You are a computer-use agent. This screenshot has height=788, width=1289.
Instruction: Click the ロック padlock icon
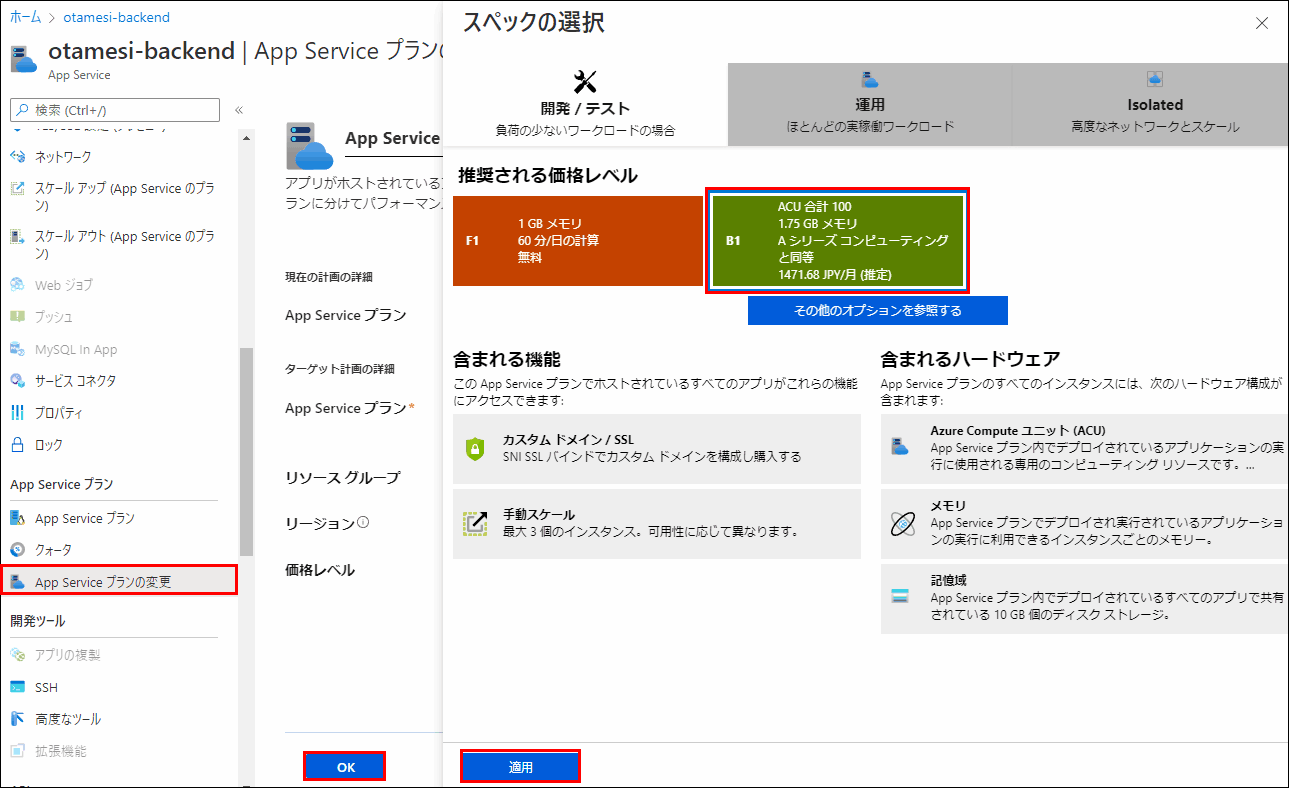[x=17, y=445]
